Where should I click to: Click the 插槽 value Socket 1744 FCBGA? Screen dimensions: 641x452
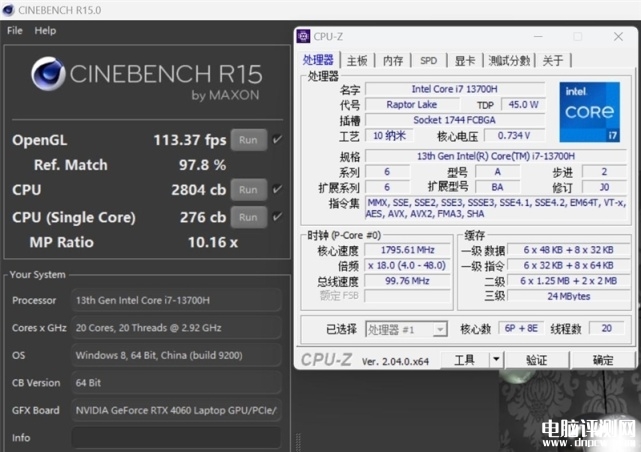coord(455,120)
